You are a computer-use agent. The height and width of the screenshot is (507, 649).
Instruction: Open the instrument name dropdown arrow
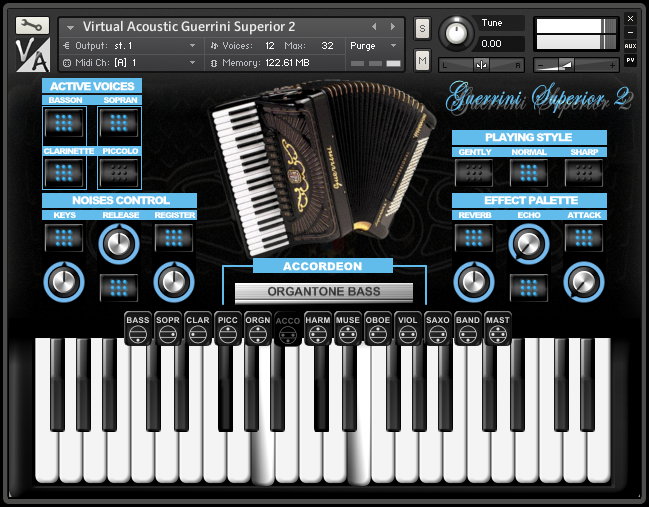click(70, 28)
